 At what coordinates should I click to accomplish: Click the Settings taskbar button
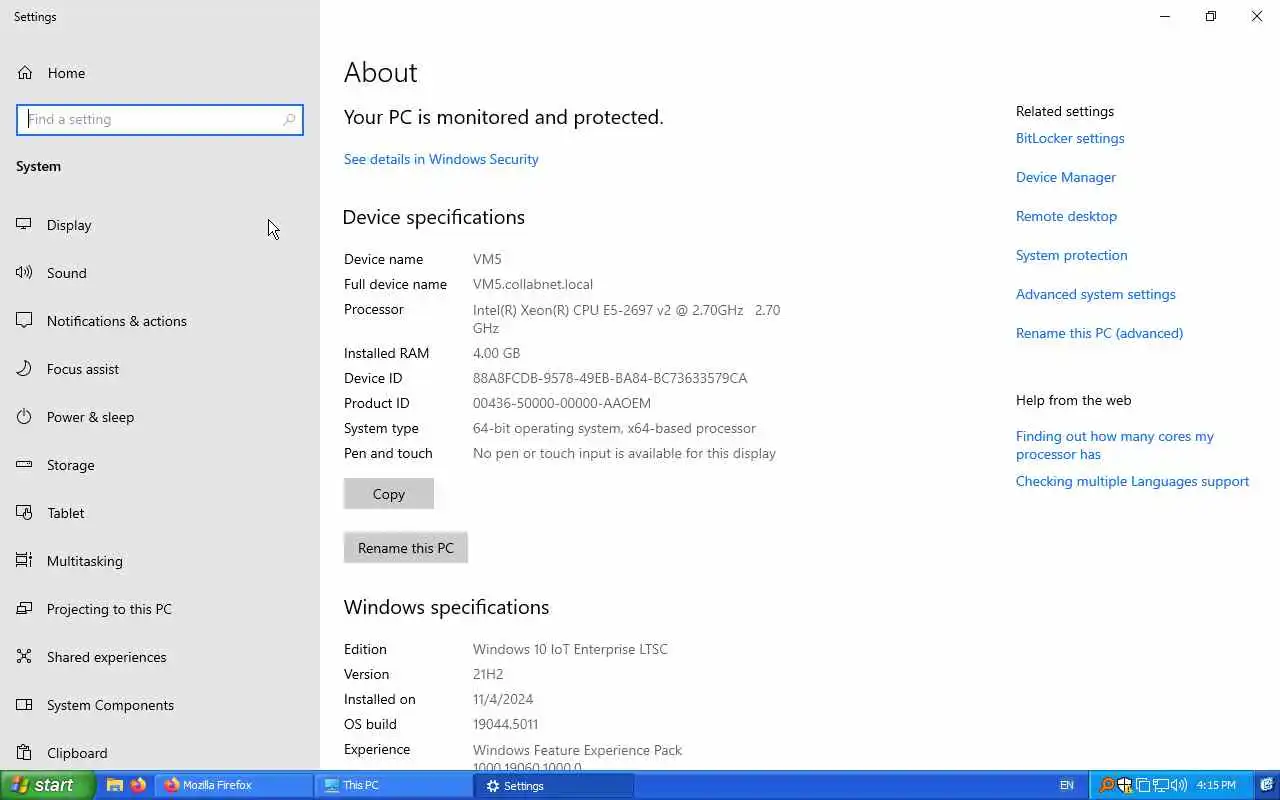555,785
